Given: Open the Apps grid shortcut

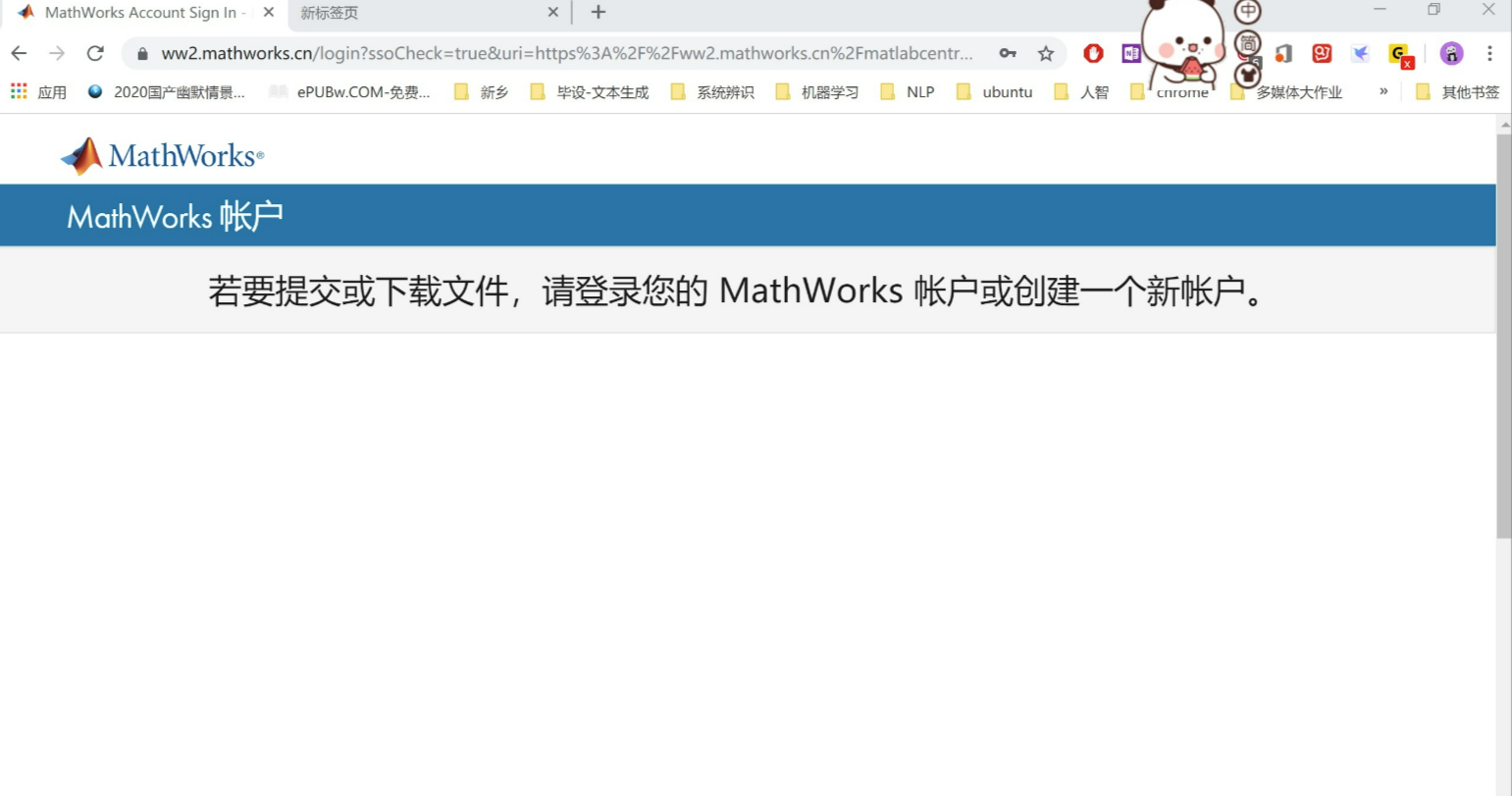Looking at the screenshot, I should pyautogui.click(x=19, y=91).
